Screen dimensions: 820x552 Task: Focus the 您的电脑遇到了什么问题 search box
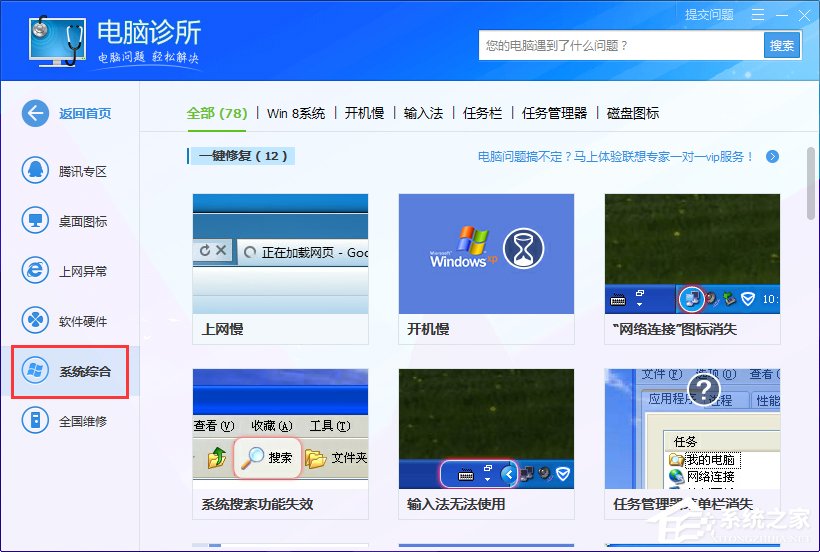click(621, 45)
